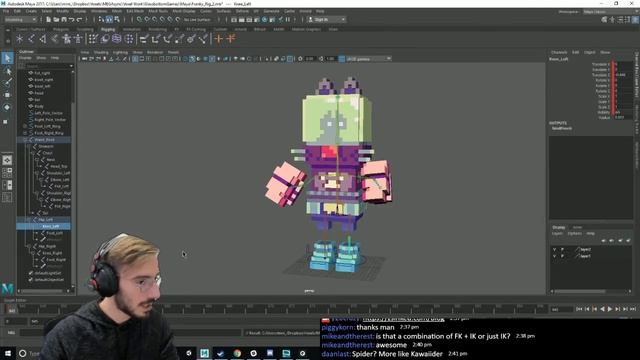The width and height of the screenshot is (640, 360).
Task: Switch to the Rigging shelf tab
Action: (108, 29)
